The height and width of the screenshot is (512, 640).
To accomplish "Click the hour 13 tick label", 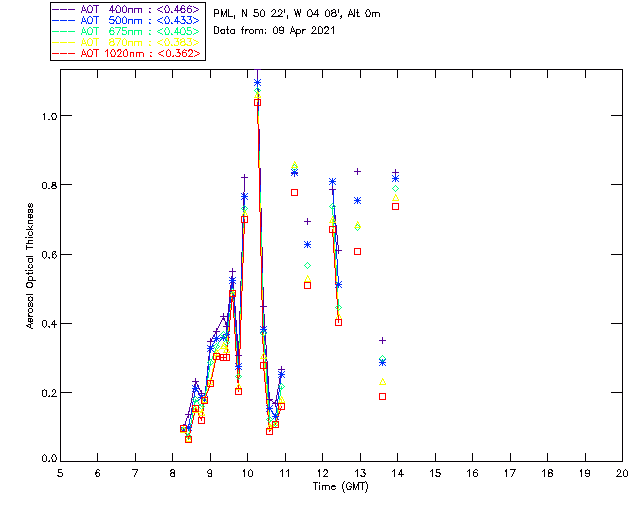I will [360, 473].
